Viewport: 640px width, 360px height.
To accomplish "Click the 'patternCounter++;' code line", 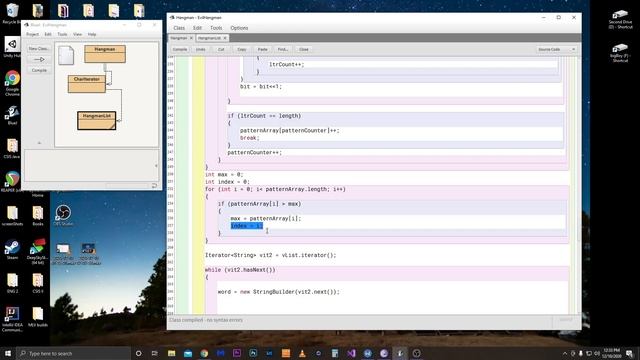I will [254, 153].
